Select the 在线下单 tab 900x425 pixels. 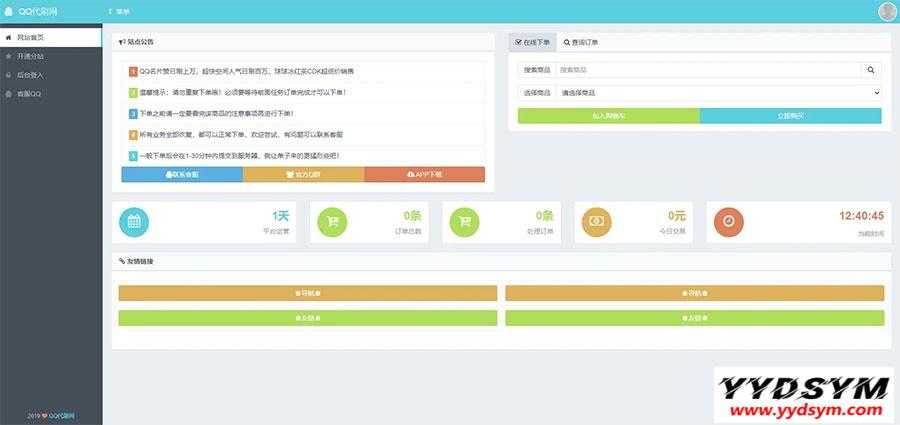tap(531, 43)
